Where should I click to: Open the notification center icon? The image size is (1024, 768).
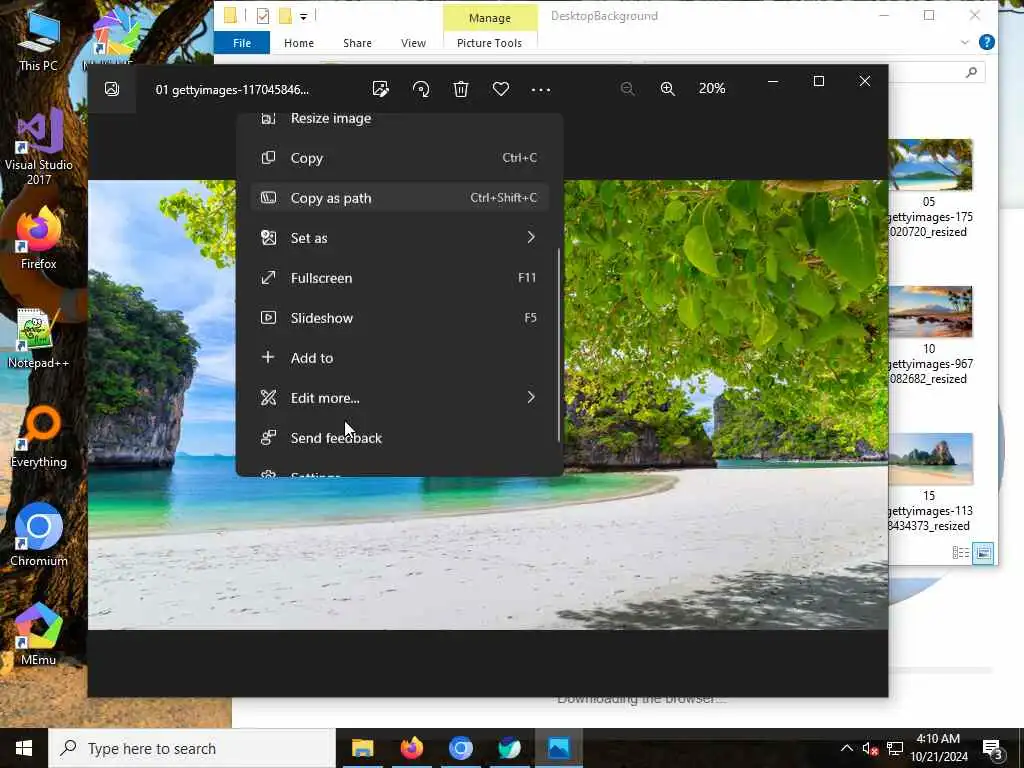pyautogui.click(x=993, y=750)
